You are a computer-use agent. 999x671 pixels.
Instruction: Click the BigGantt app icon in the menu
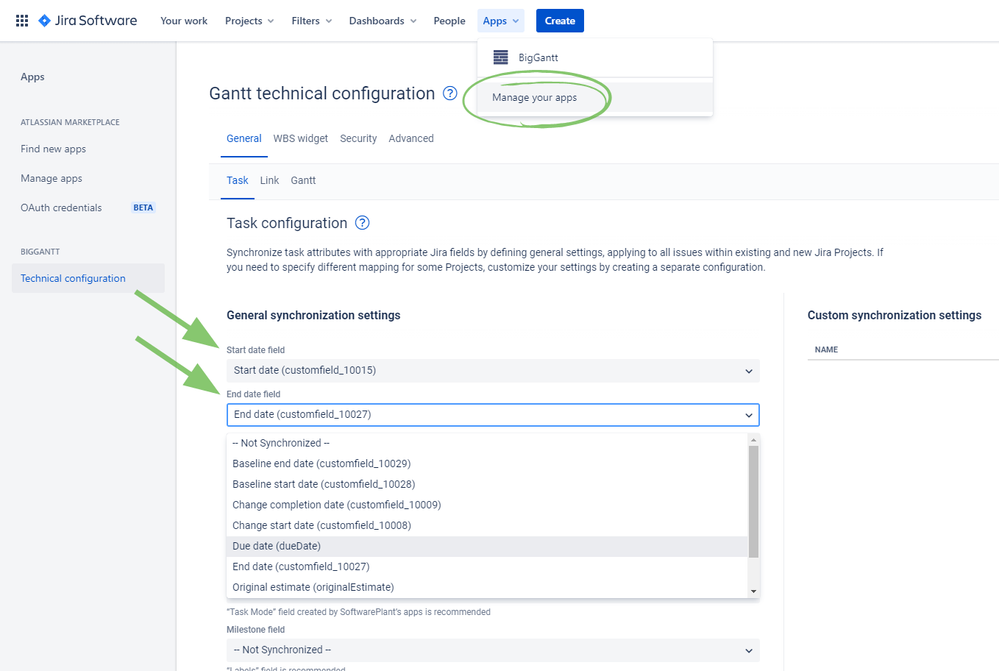(x=501, y=57)
